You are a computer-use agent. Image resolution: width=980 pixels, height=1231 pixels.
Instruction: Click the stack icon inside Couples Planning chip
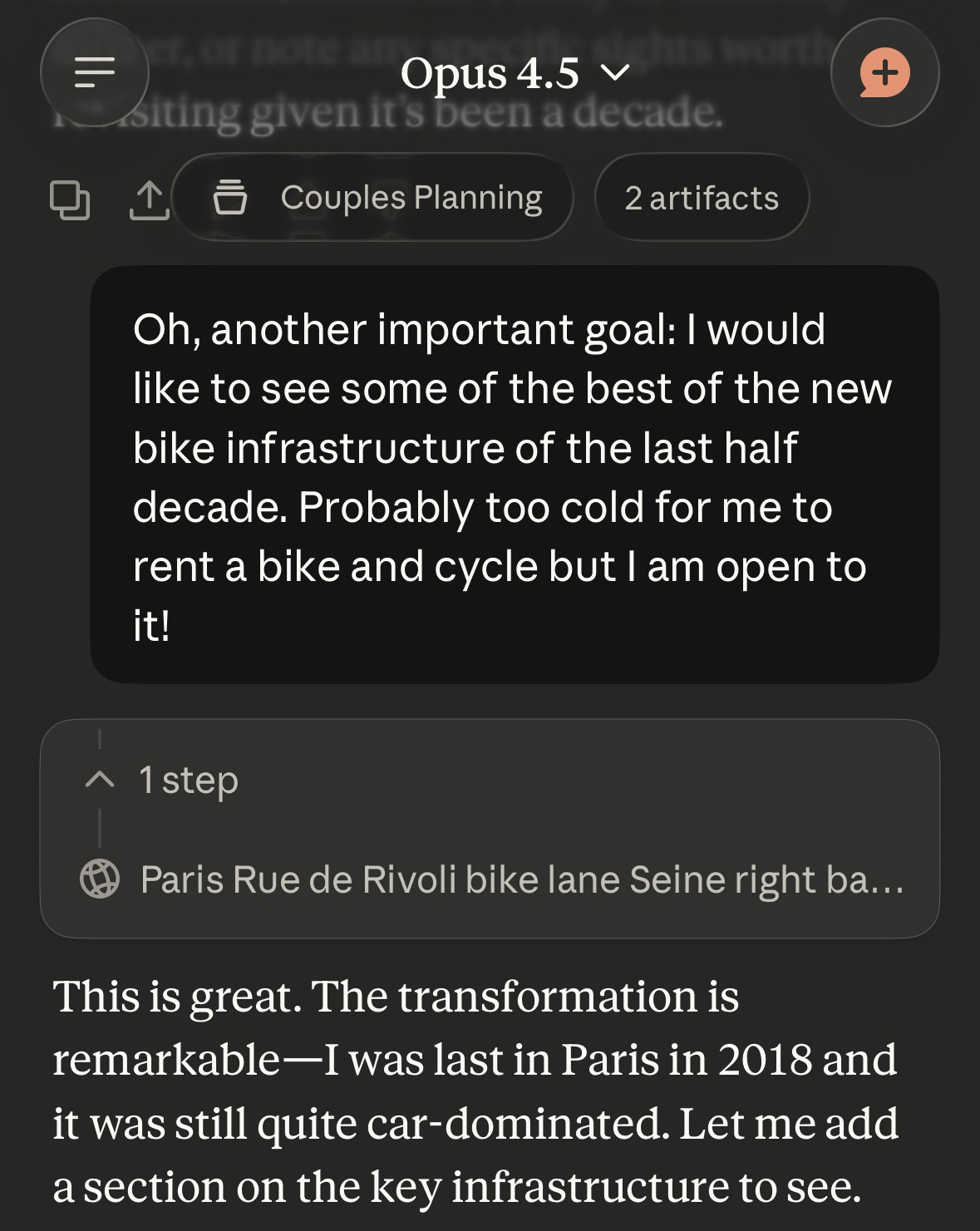(230, 198)
